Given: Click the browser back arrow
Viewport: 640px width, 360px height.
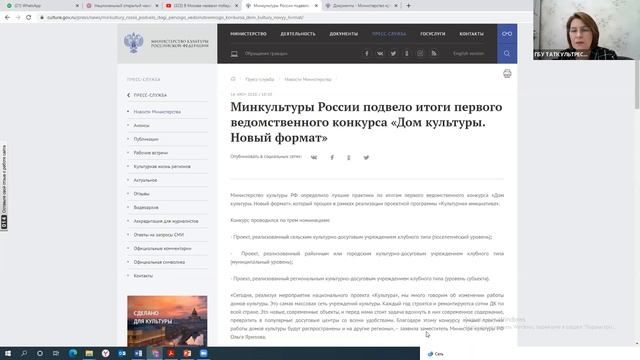Looking at the screenshot, I should coord(7,18).
